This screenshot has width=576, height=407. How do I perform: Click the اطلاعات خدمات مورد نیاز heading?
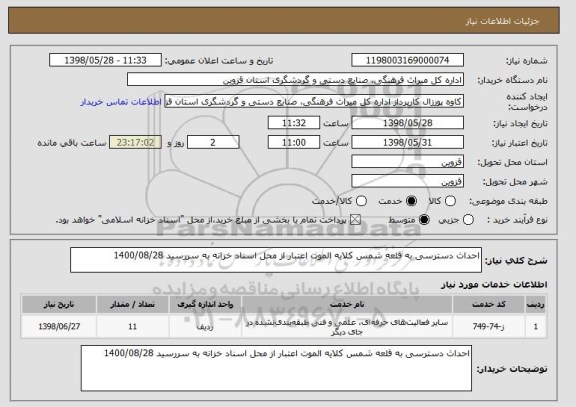click(494, 285)
